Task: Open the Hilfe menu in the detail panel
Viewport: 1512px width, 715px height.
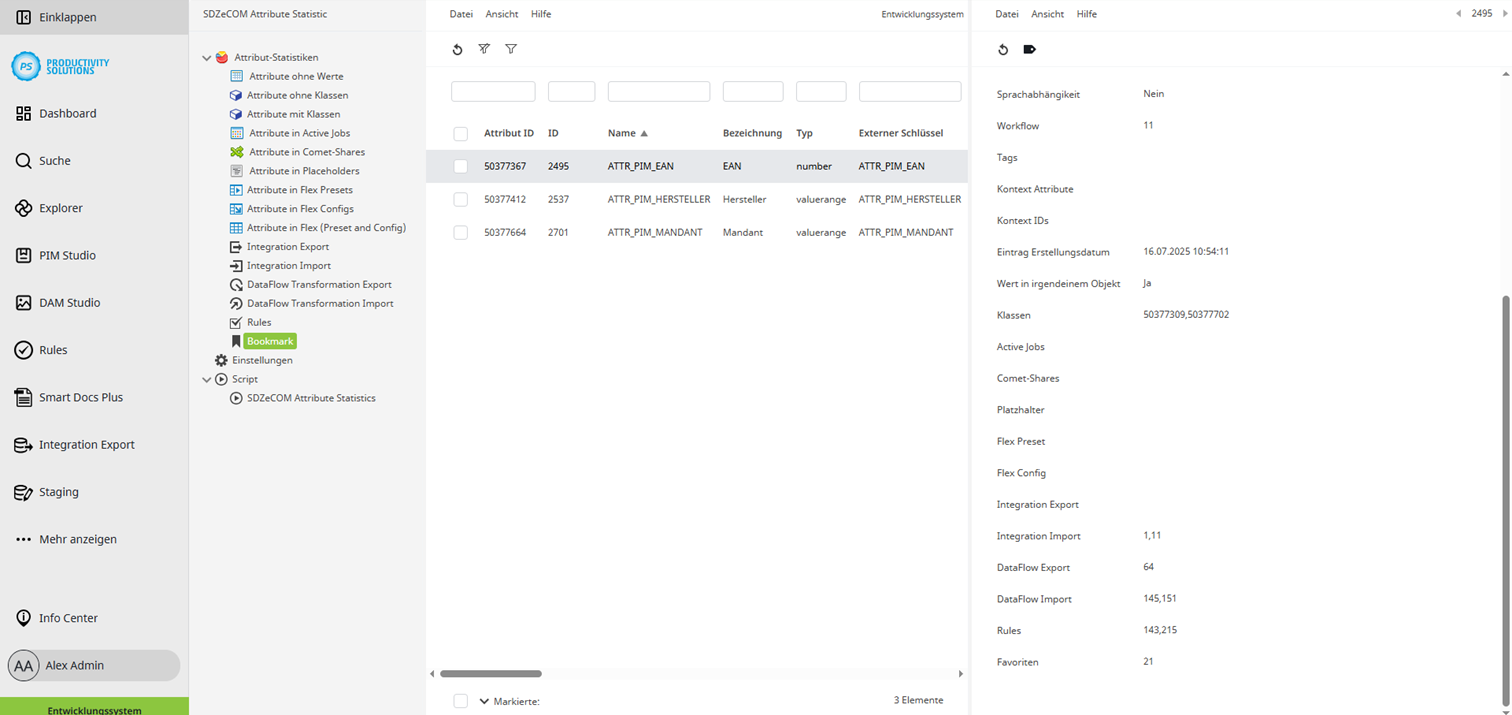Action: pos(1086,14)
